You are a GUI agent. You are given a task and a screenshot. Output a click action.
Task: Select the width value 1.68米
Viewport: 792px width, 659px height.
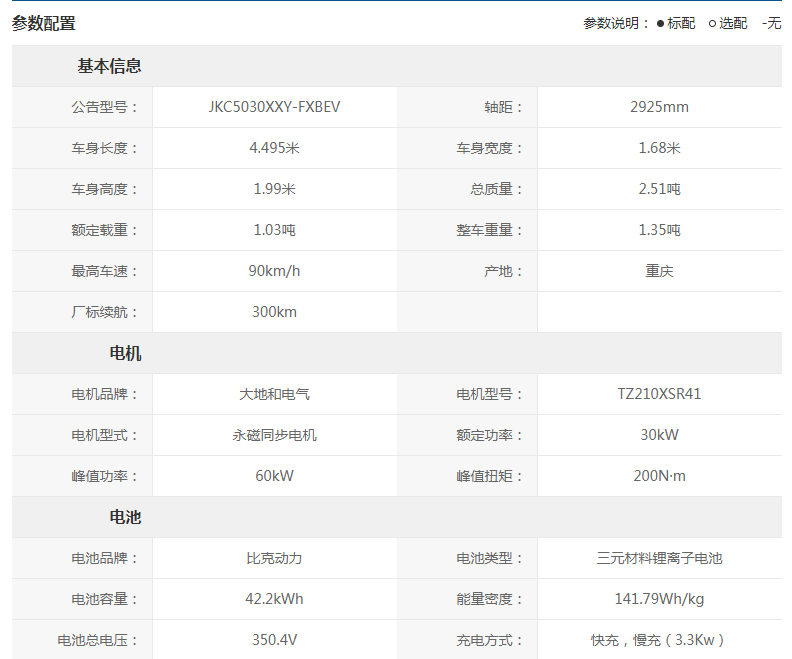(x=659, y=148)
